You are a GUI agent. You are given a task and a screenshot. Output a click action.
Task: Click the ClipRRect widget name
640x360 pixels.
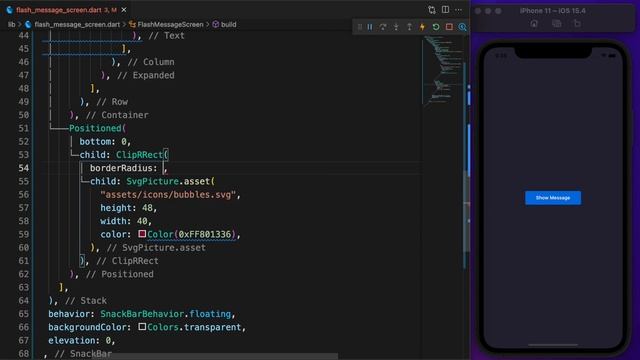(139, 155)
